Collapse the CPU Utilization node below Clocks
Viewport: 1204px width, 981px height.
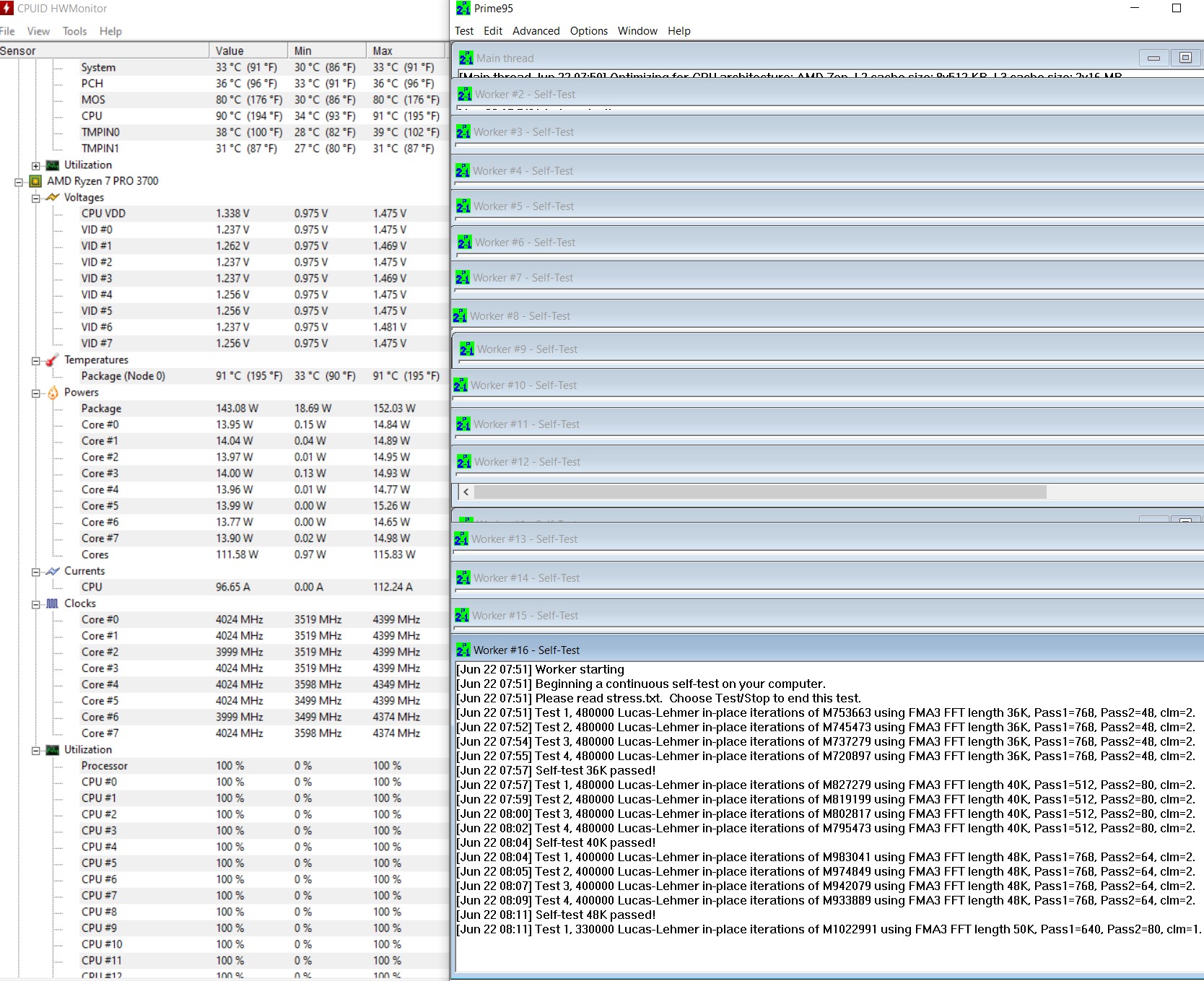[x=35, y=750]
